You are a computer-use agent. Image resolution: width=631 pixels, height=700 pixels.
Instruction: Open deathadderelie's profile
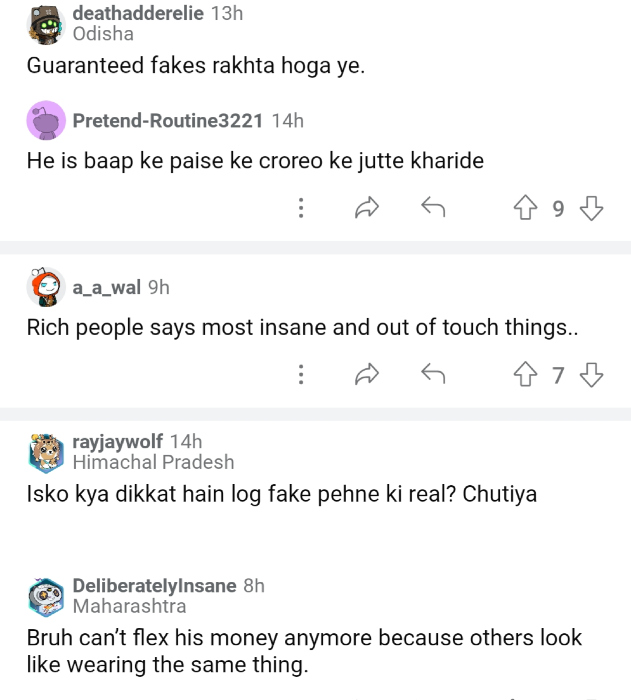(x=138, y=14)
